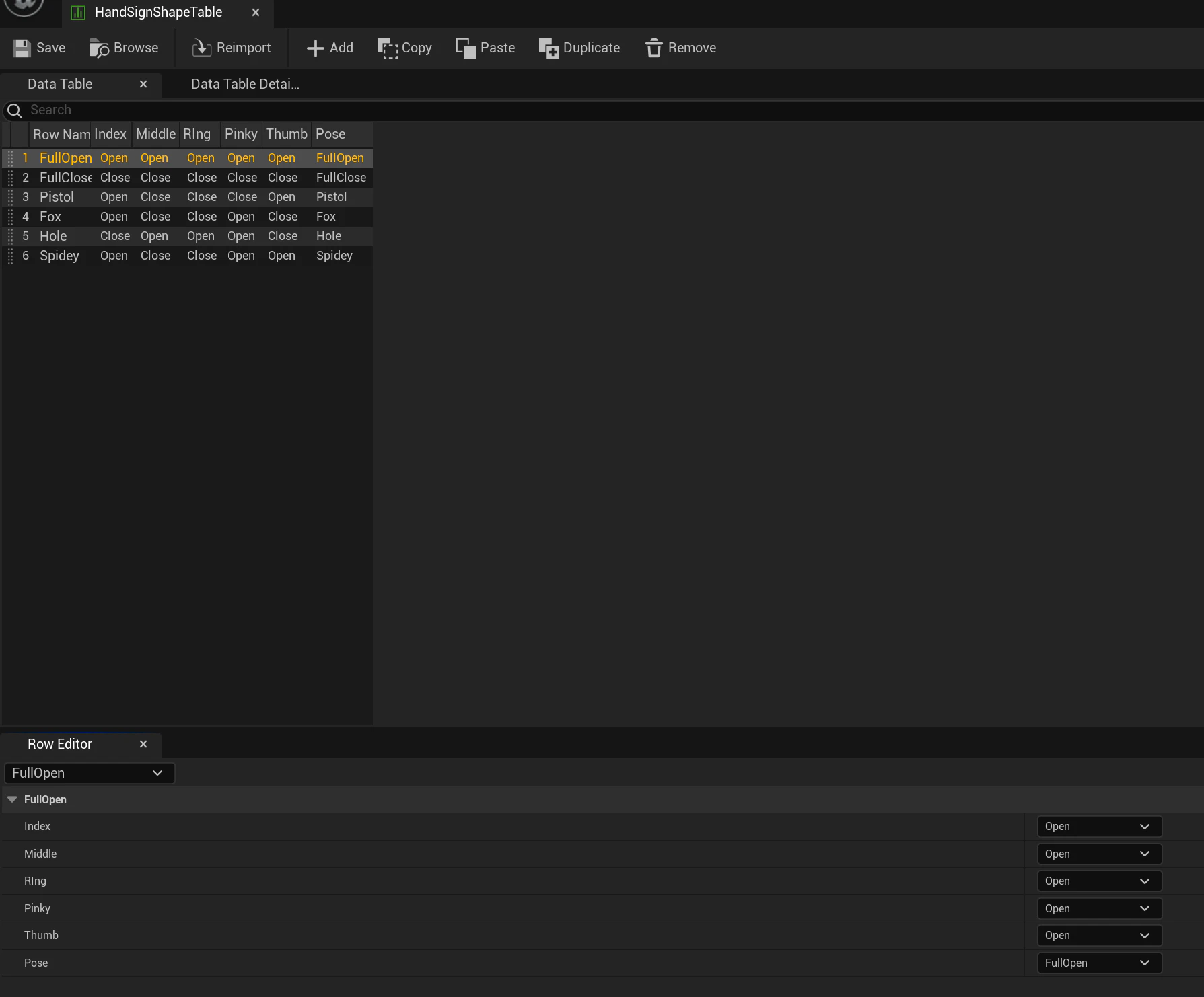This screenshot has height=997, width=1204.
Task: Open the Pinky value dropdown
Action: click(x=1099, y=908)
